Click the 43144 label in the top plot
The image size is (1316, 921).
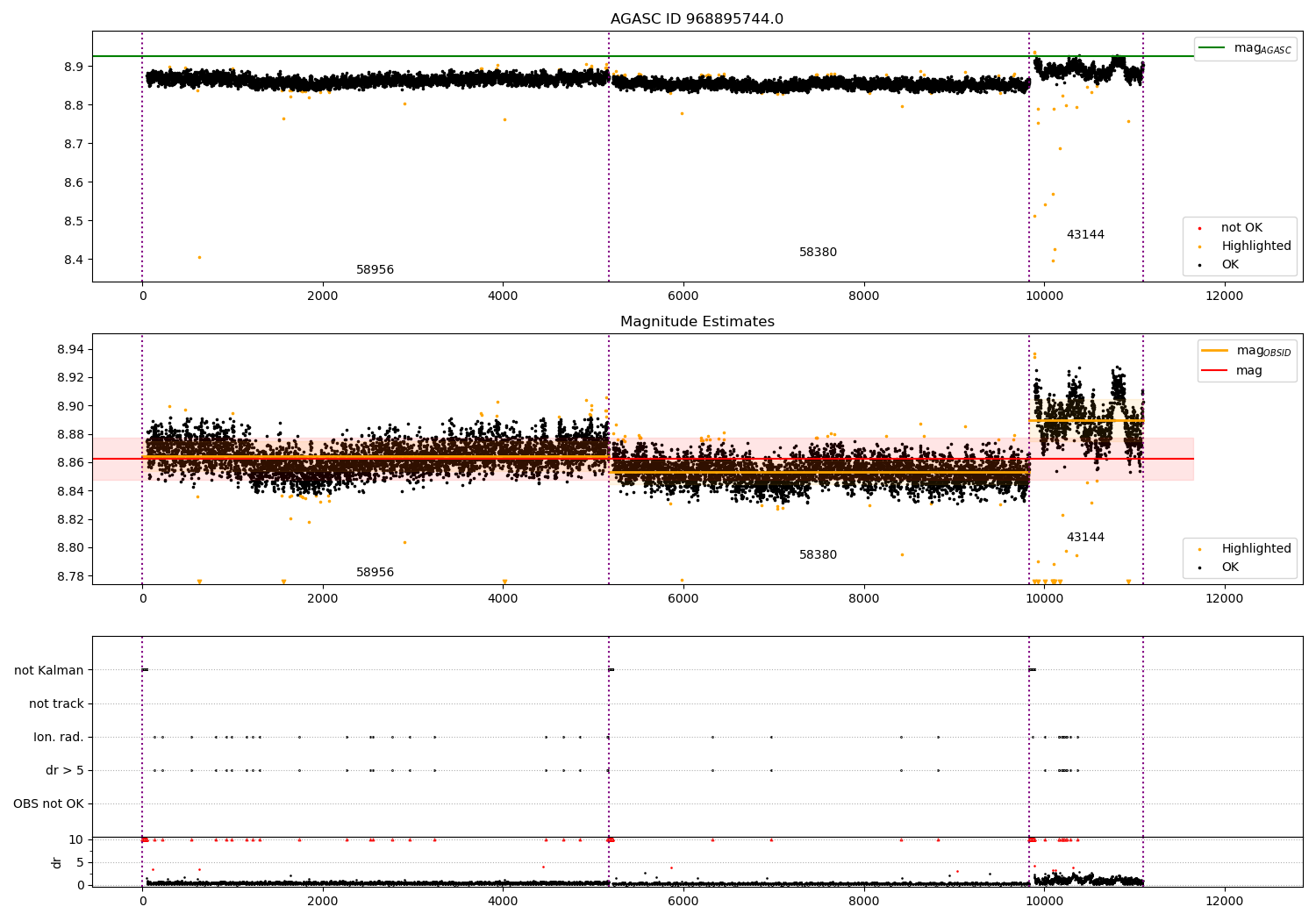(1085, 235)
